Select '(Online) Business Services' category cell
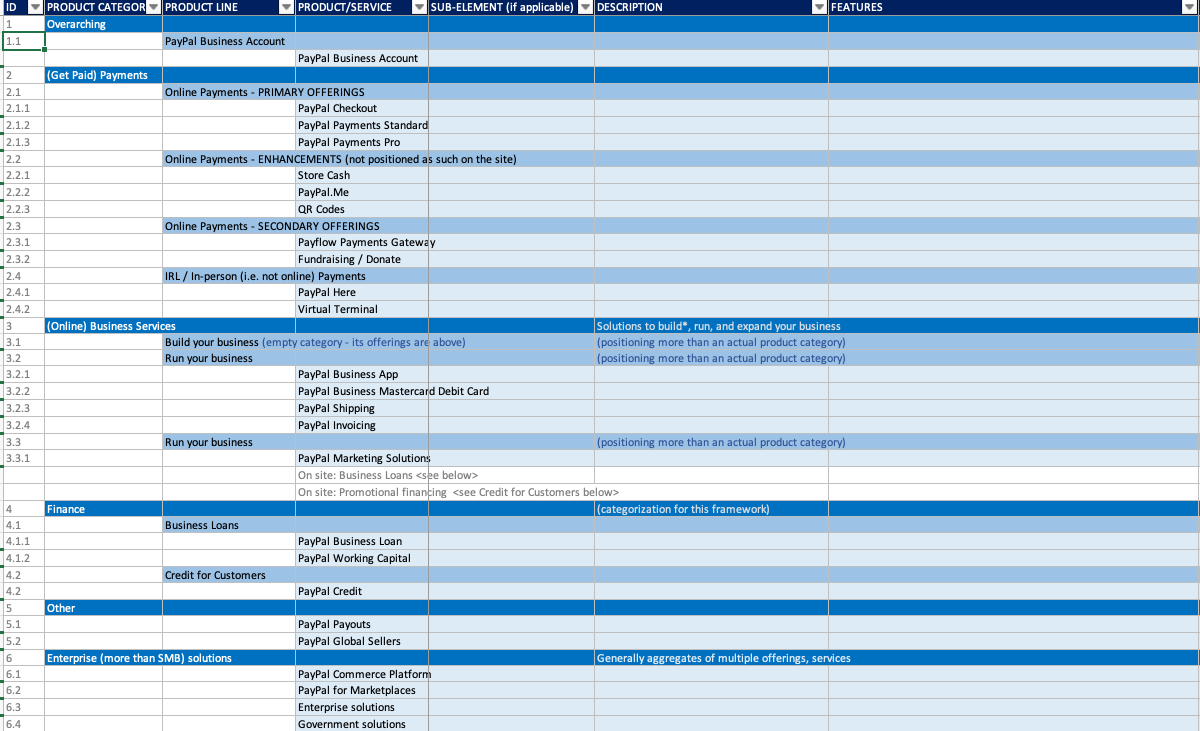The height and width of the screenshot is (731, 1200). pyautogui.click(x=103, y=326)
